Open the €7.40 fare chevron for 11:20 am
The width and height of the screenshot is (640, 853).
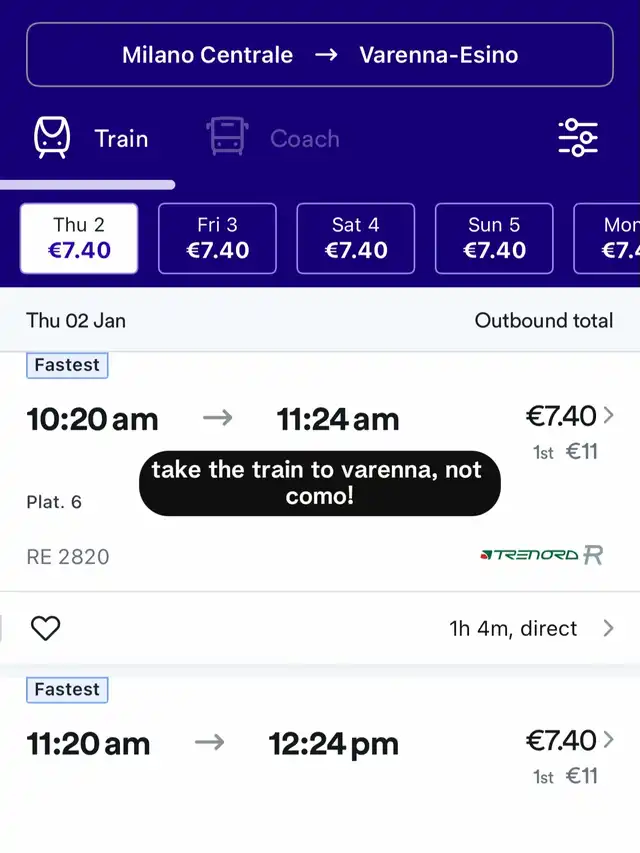click(x=608, y=741)
